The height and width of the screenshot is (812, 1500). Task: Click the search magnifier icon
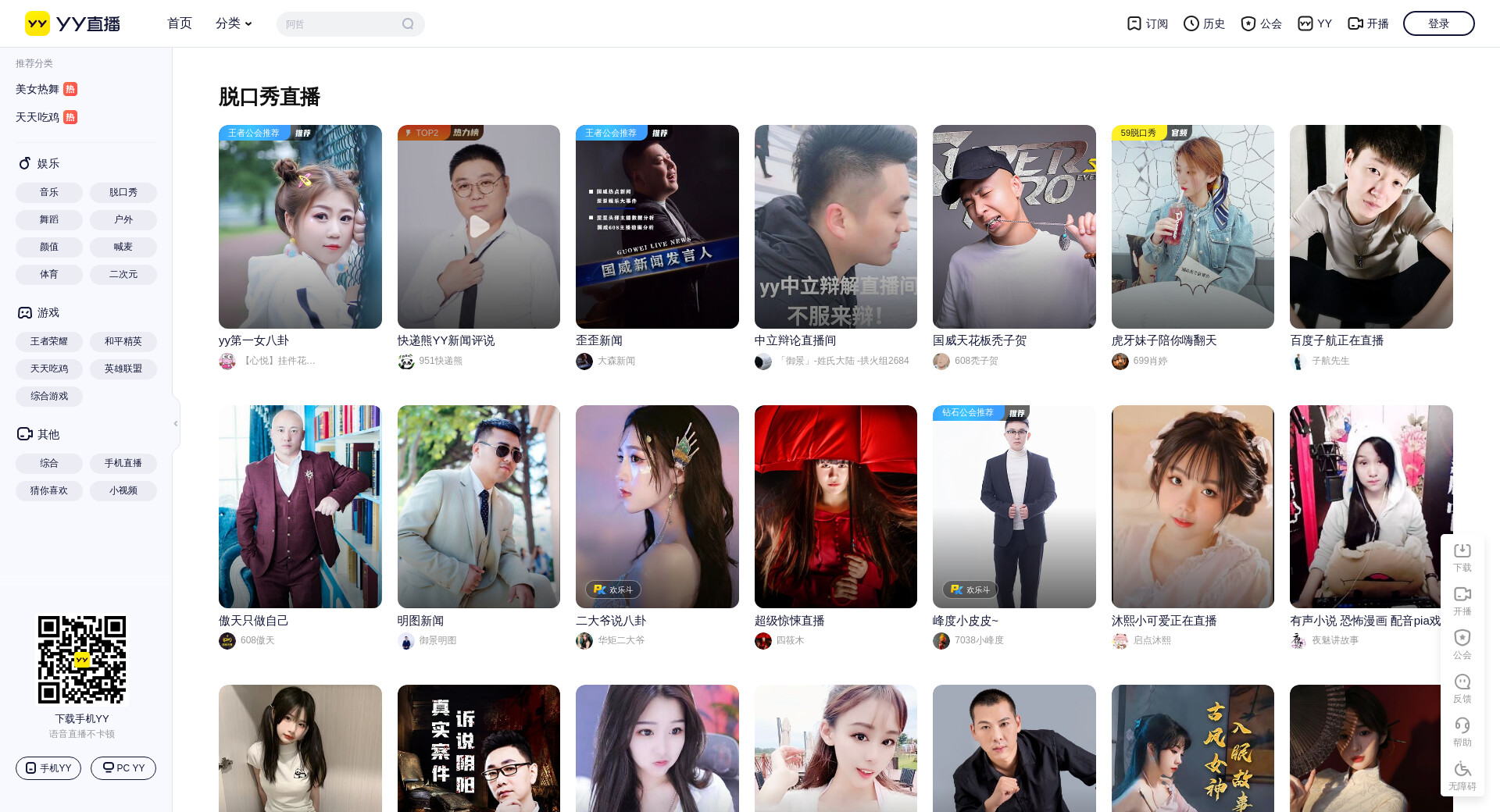point(408,24)
